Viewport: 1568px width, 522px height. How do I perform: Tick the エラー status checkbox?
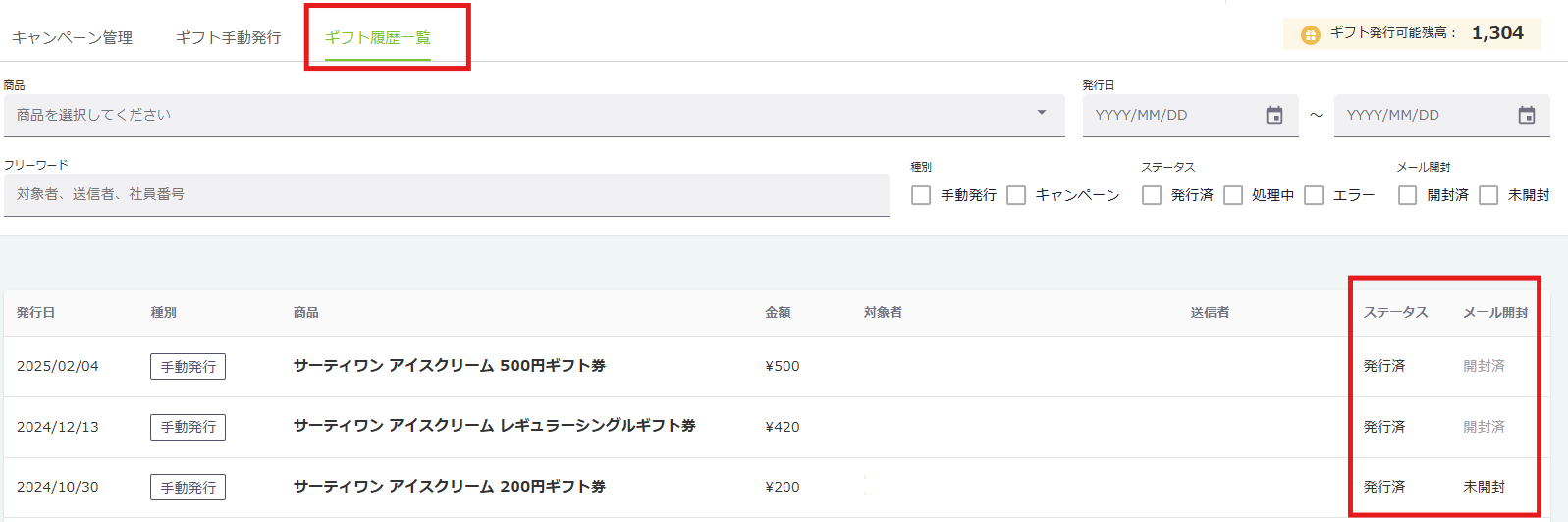tap(1314, 195)
